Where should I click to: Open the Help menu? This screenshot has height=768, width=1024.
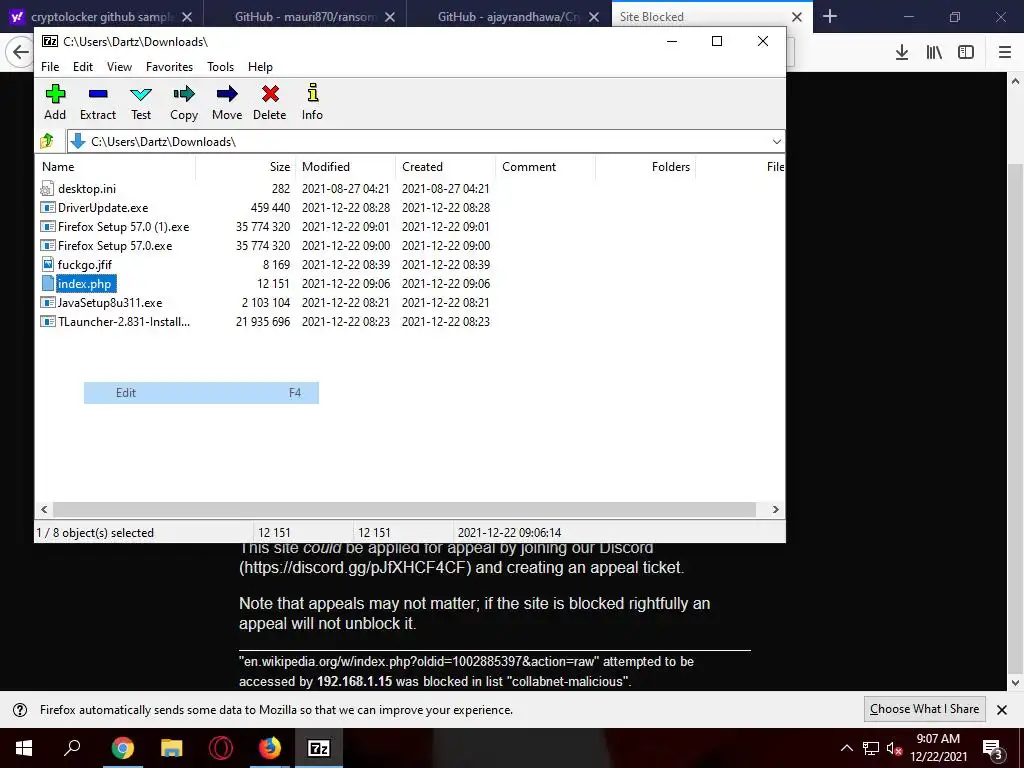tap(260, 67)
